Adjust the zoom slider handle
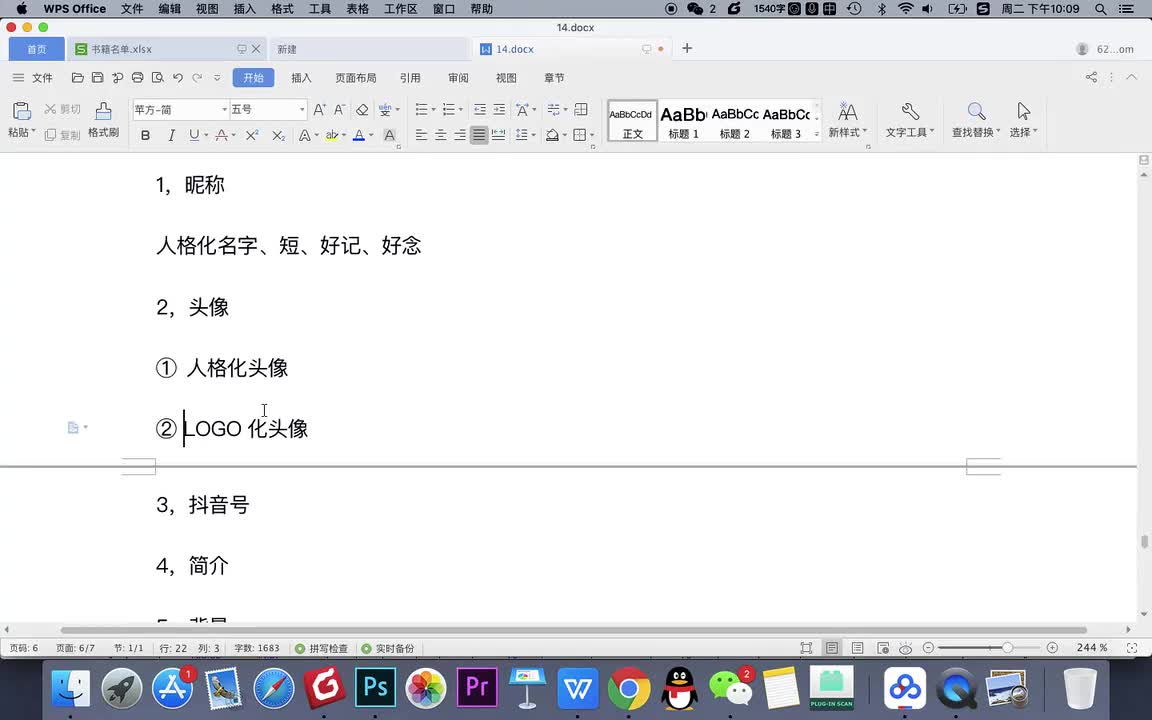 point(1007,647)
